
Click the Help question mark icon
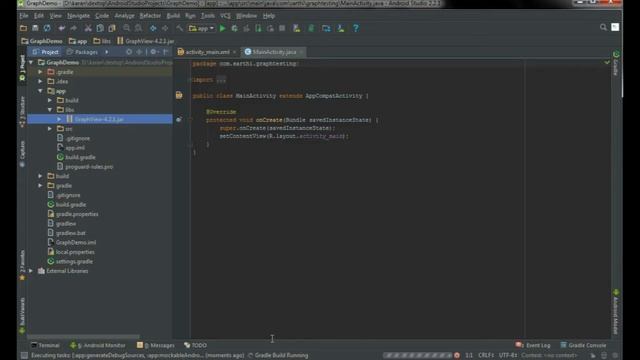click(356, 28)
